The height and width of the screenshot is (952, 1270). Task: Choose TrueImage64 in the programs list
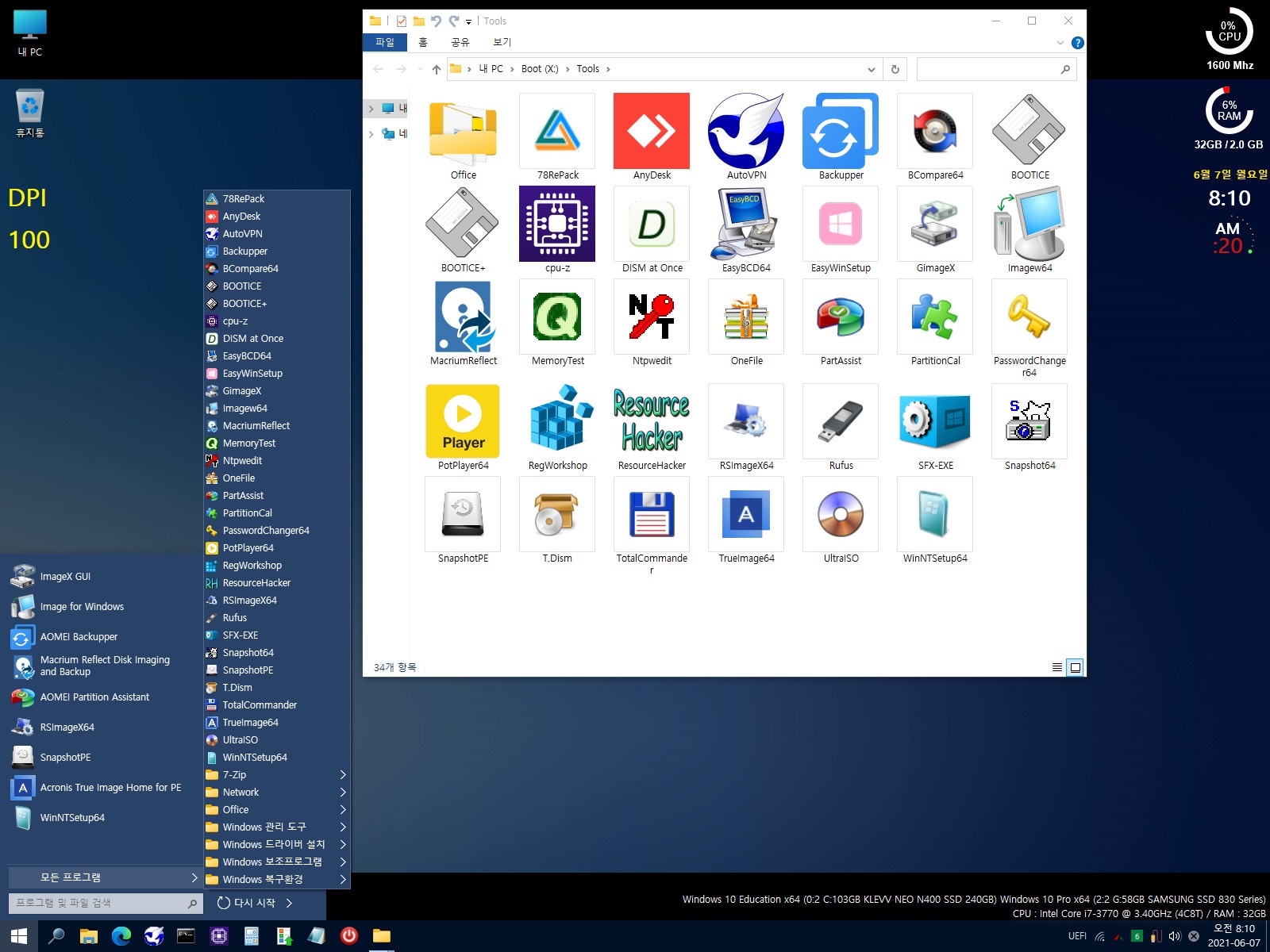[276, 722]
